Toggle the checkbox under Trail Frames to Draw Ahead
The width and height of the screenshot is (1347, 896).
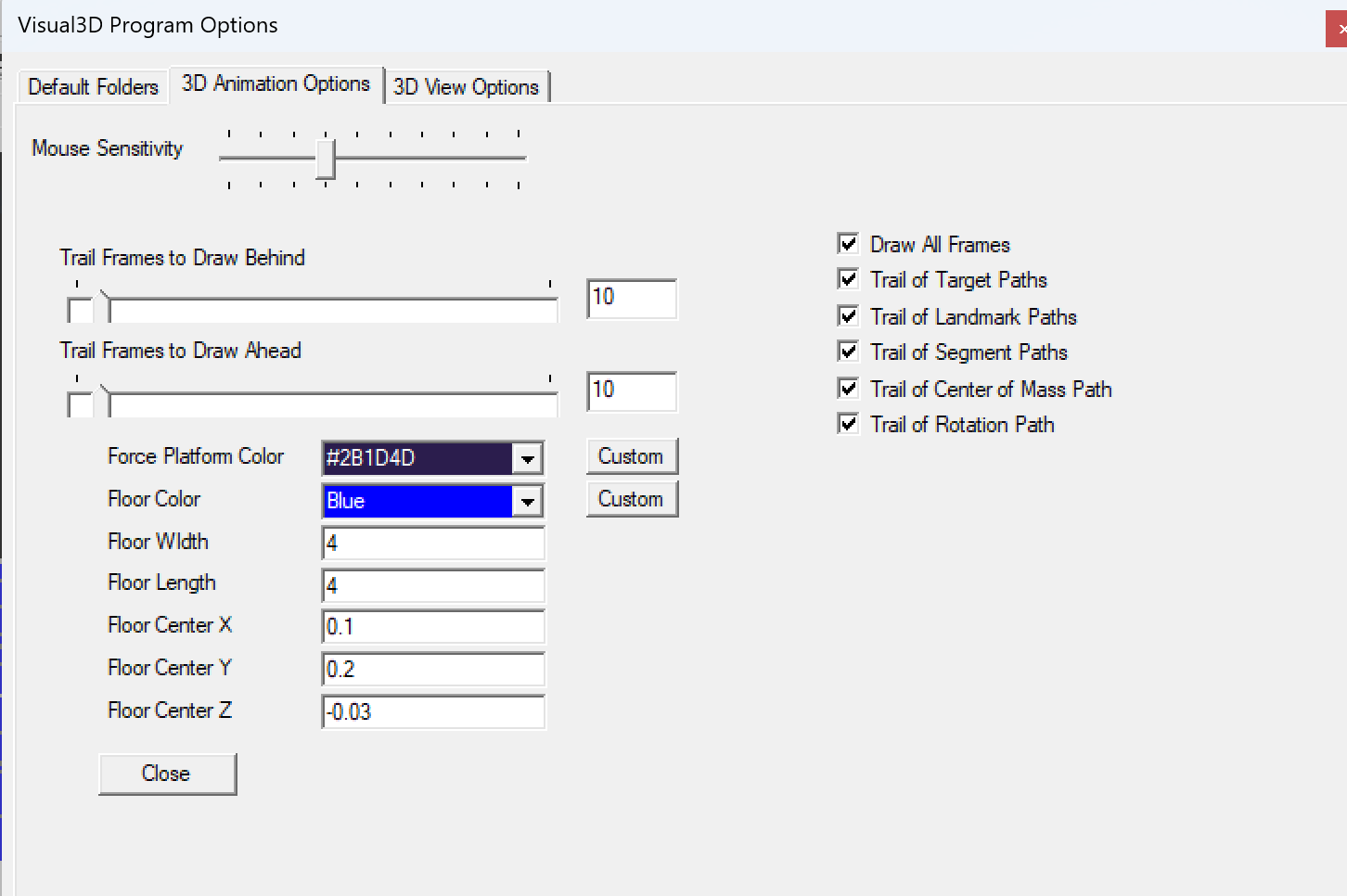coord(80,404)
